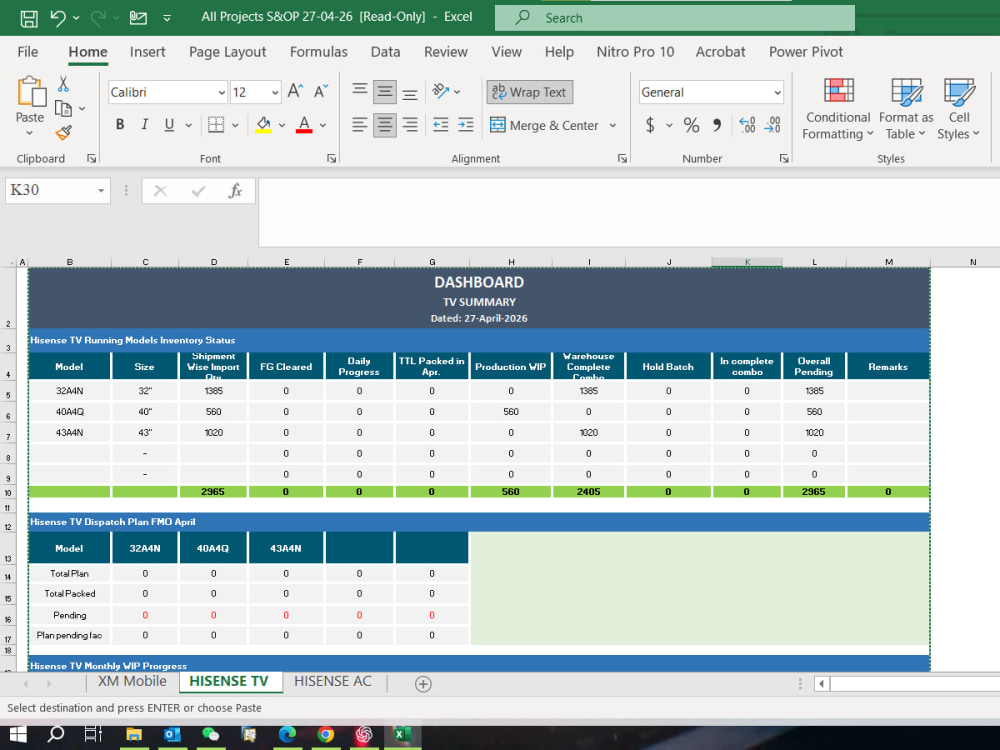Viewport: 1000px width, 750px height.
Task: Expand the Borders dropdown arrow
Action: coord(235,125)
